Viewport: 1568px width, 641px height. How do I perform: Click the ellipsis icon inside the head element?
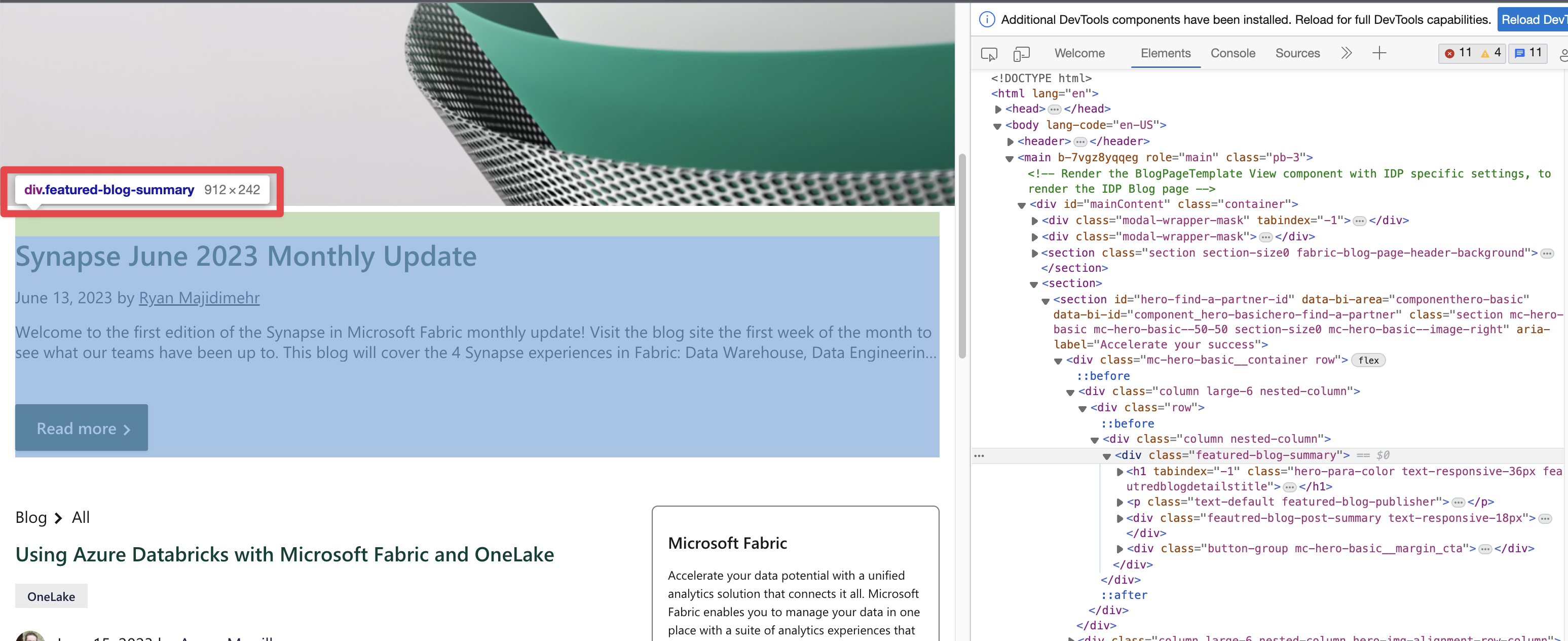coord(1054,109)
